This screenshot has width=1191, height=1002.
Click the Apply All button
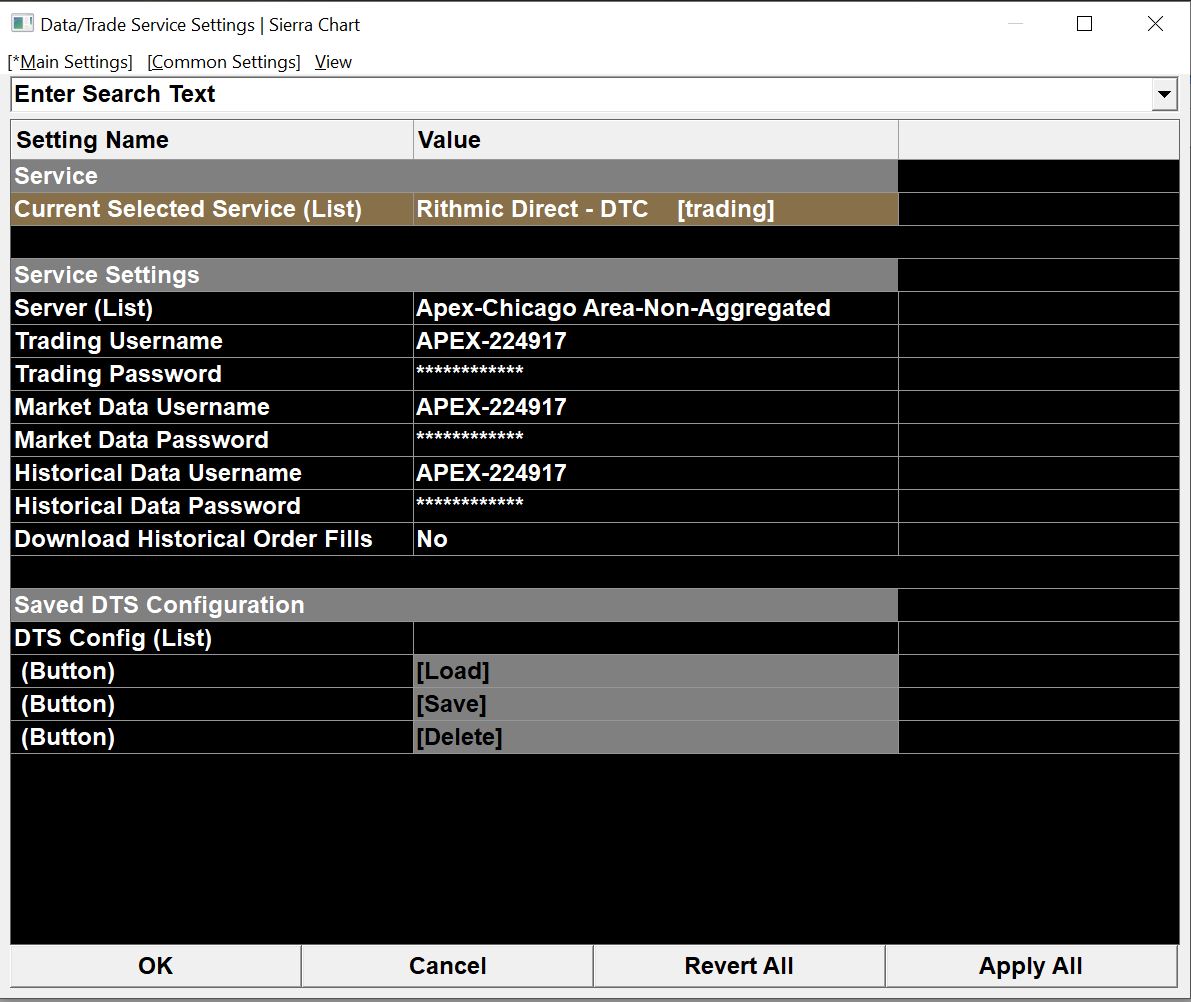[x=1031, y=966]
